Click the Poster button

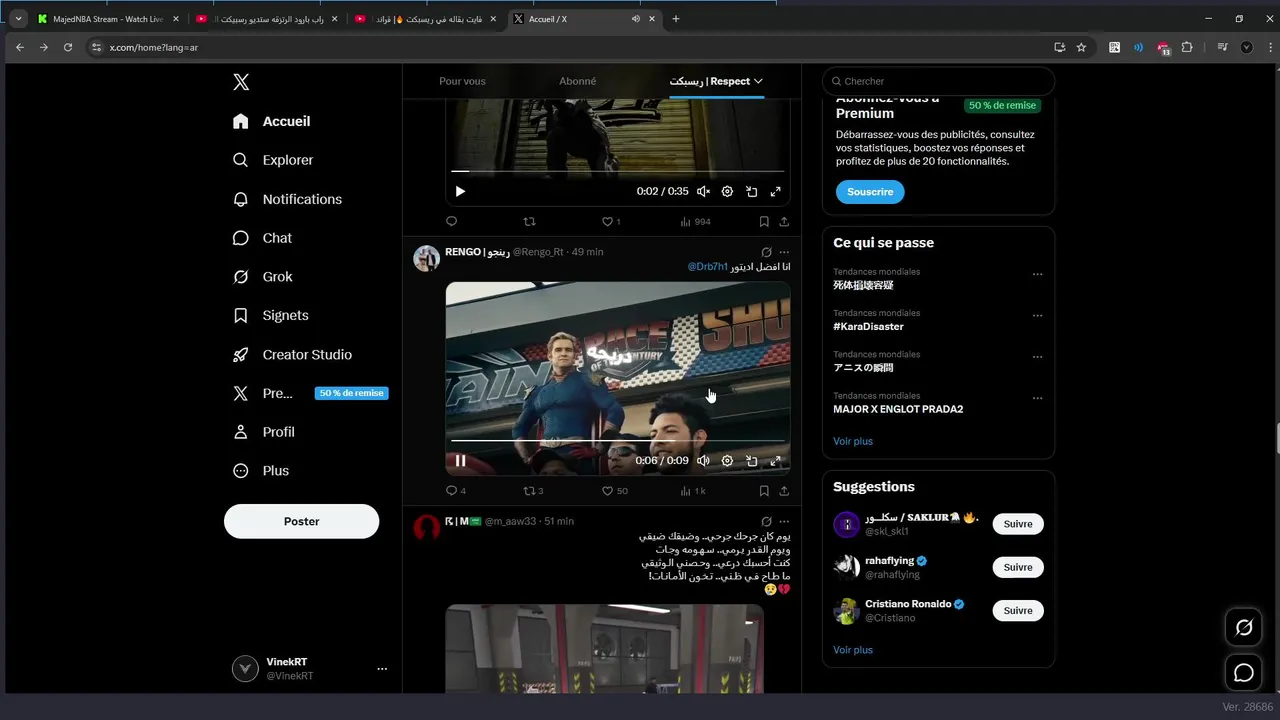coord(301,521)
